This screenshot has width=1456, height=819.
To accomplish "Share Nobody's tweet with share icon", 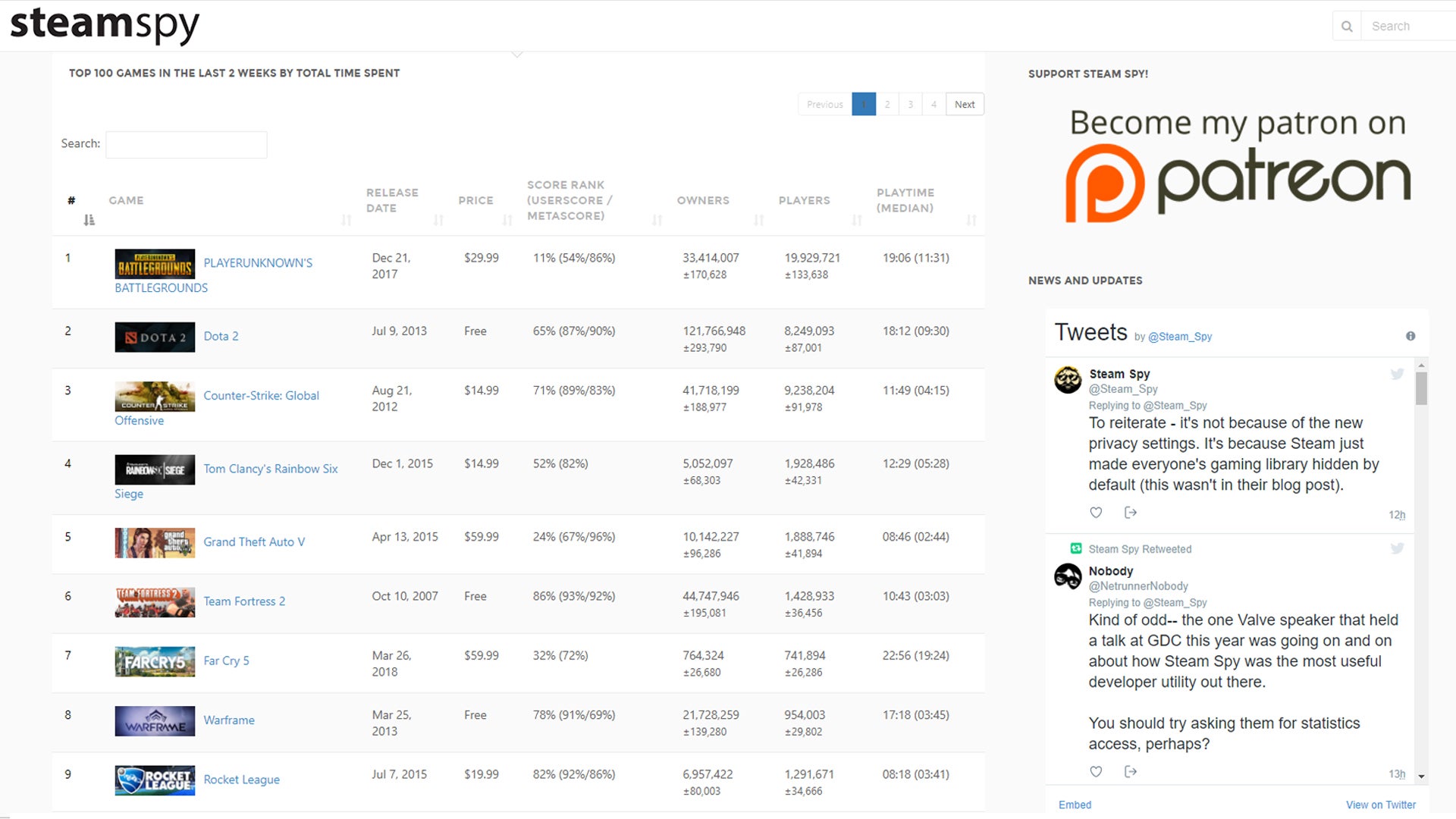I will click(1130, 772).
